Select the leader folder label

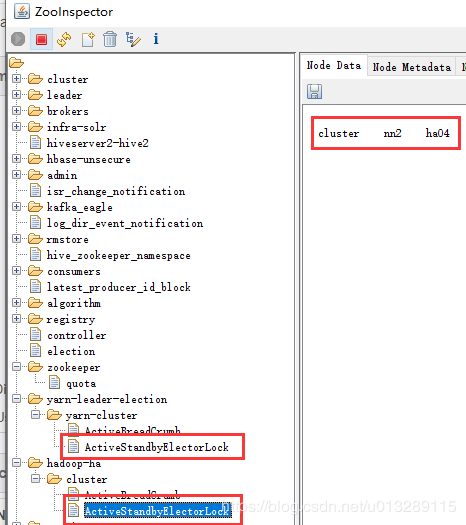tap(65, 95)
